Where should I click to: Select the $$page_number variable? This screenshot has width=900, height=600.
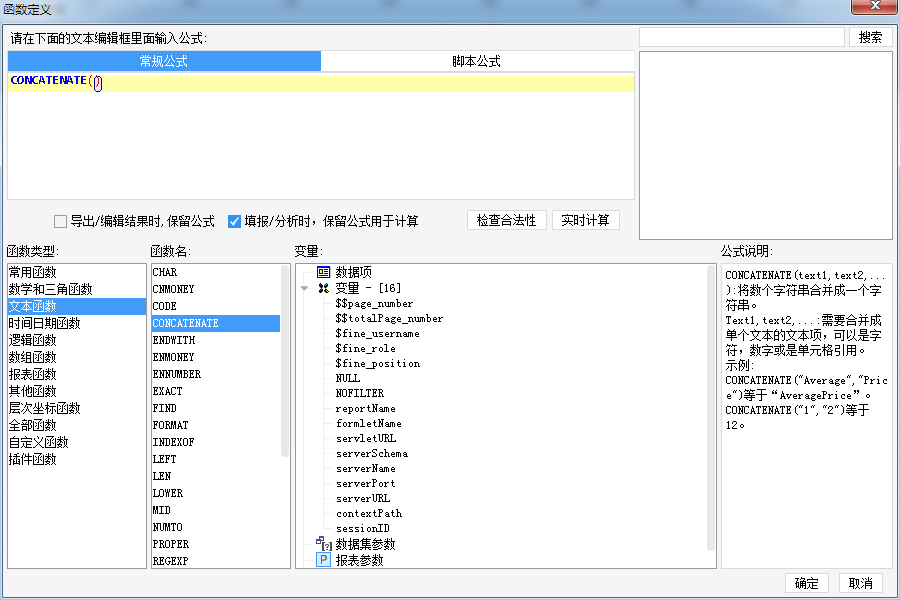[x=374, y=304]
